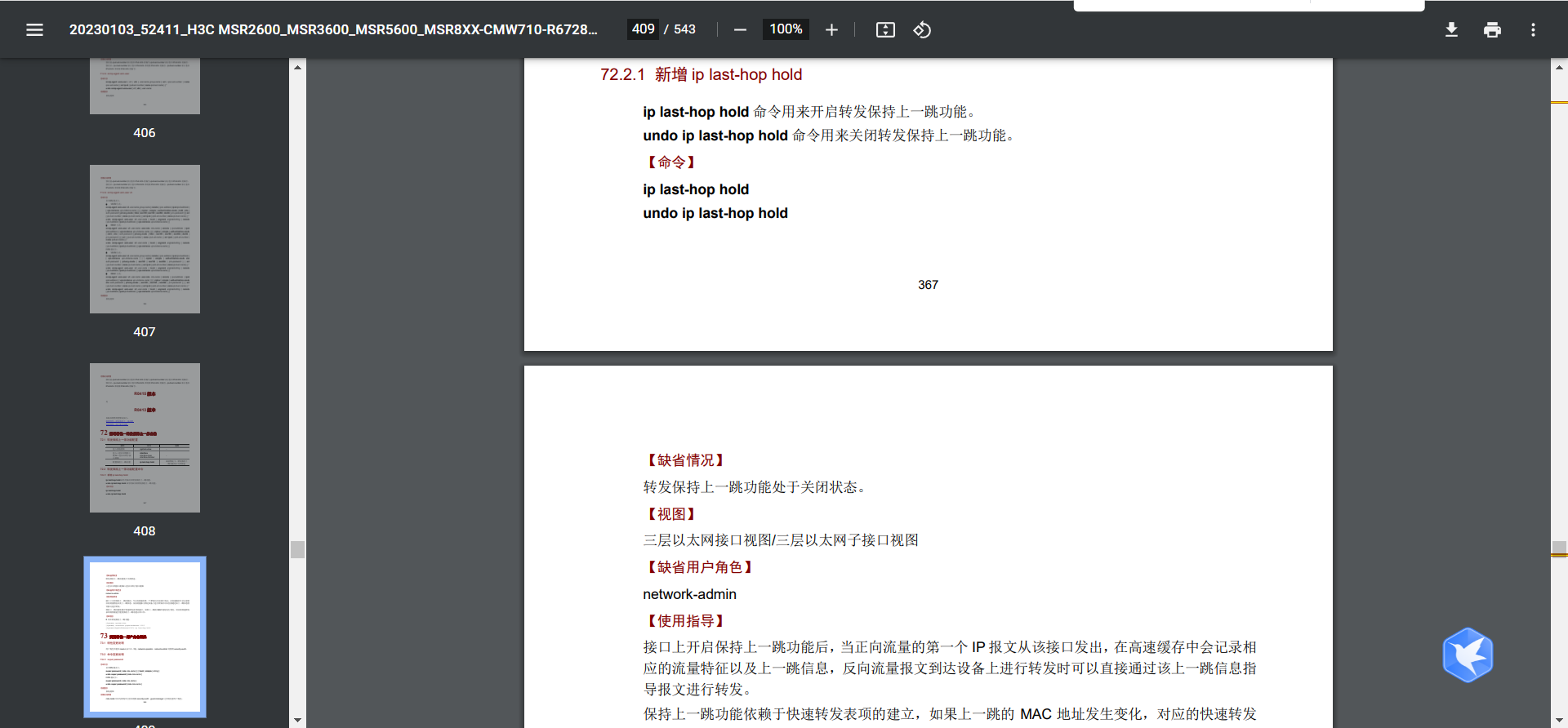Rotate the document counterclockwise

coord(922,30)
